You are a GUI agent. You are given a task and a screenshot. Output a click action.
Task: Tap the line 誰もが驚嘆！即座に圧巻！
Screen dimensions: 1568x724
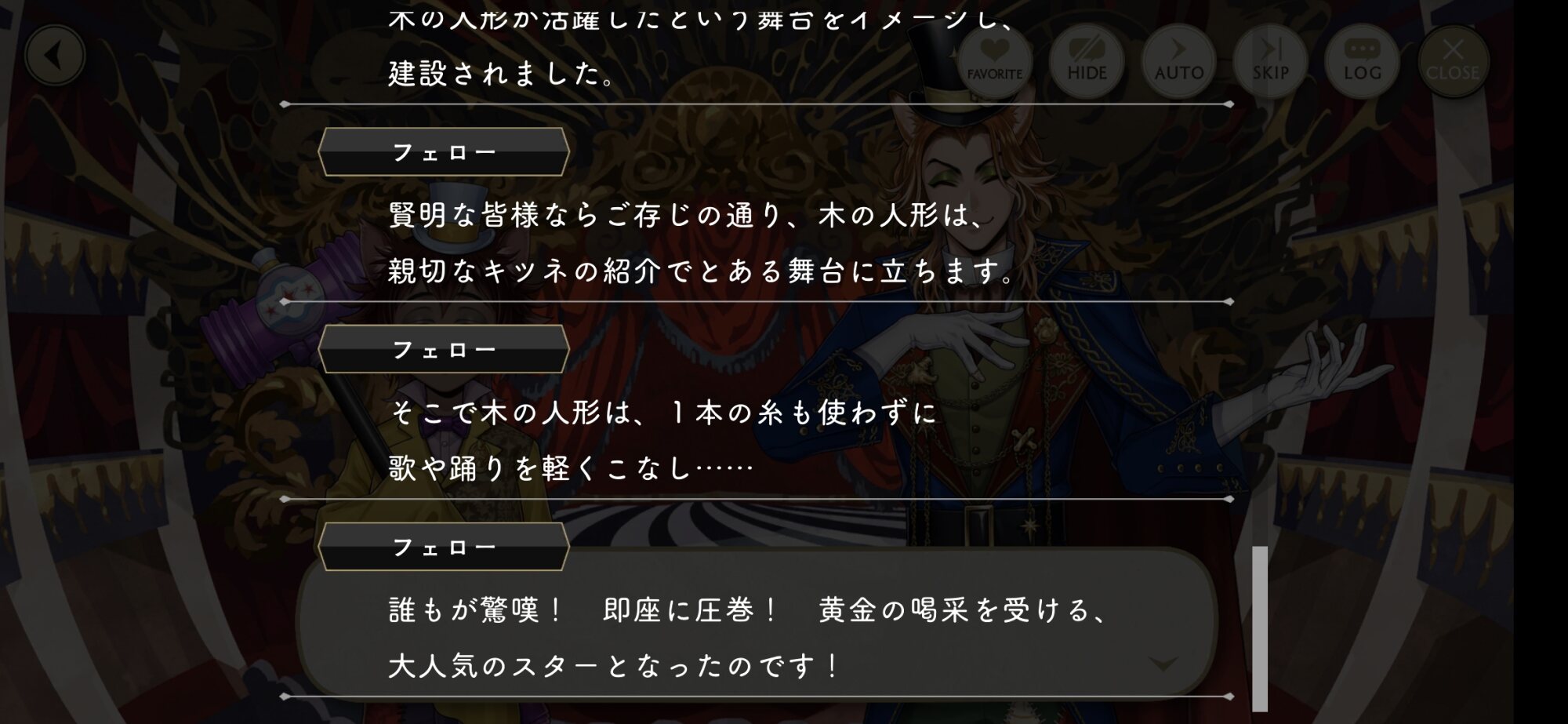[749, 609]
